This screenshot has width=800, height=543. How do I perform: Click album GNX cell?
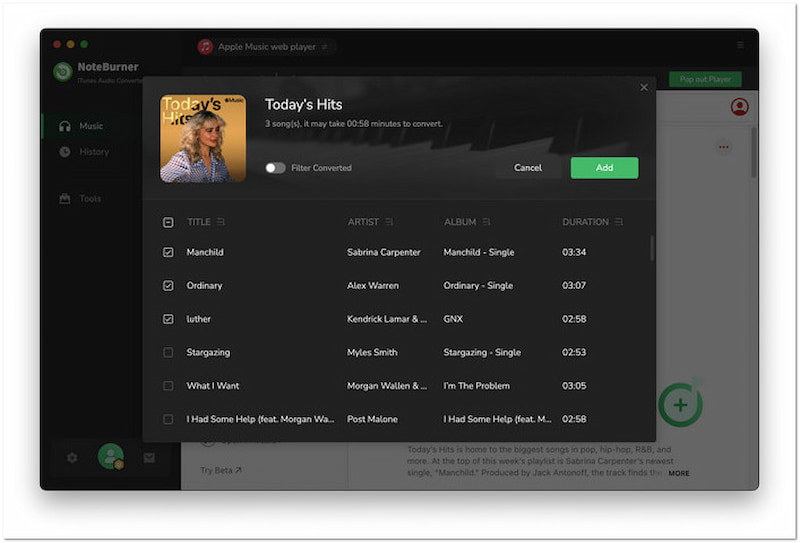(x=453, y=319)
